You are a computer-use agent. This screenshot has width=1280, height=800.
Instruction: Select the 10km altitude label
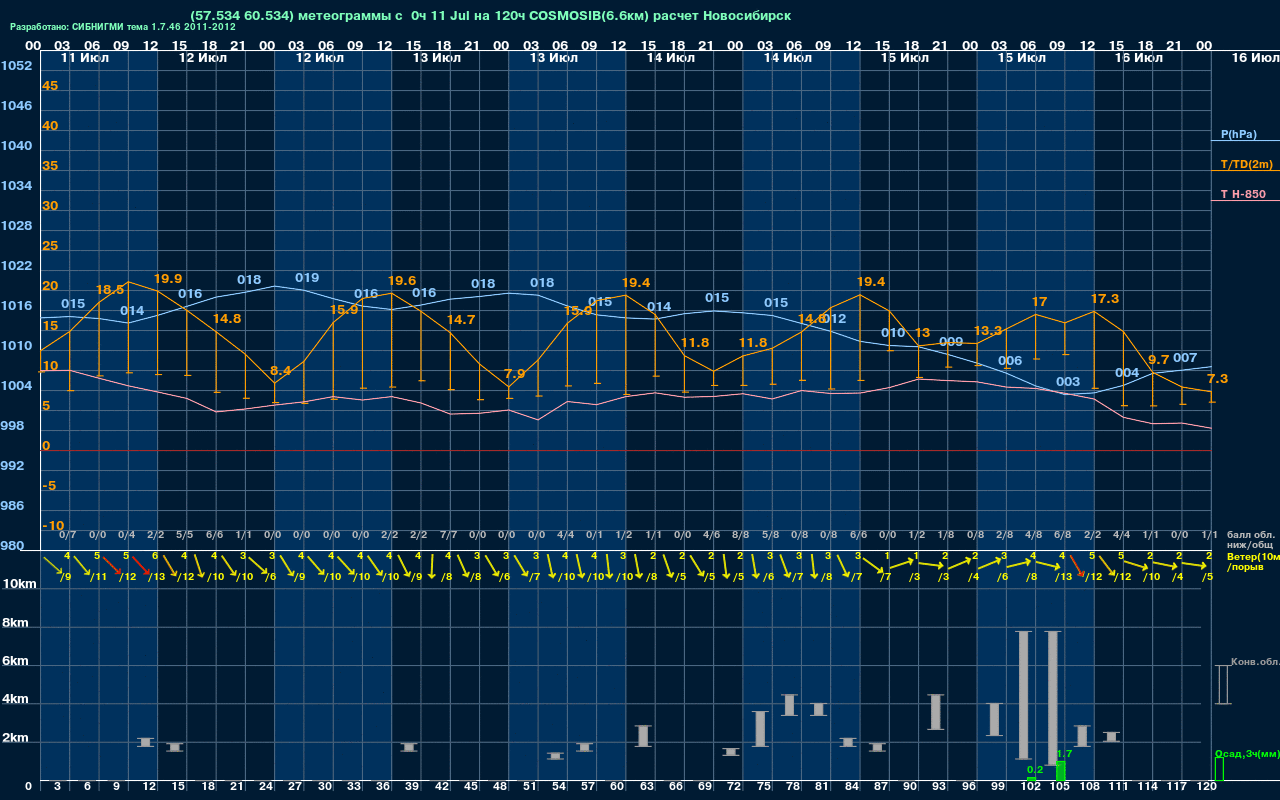pyautogui.click(x=21, y=583)
